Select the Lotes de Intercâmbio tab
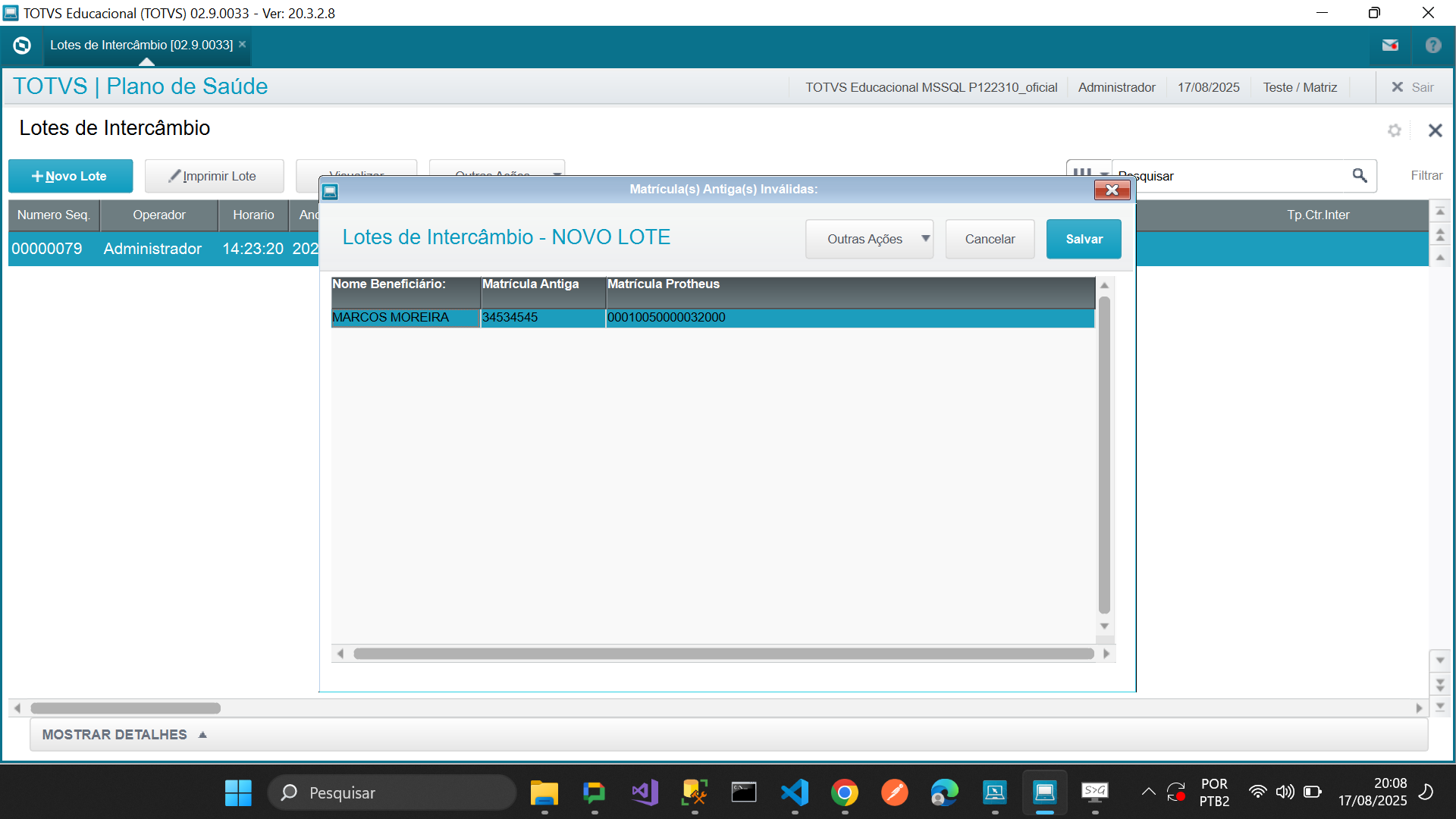The image size is (1456, 819). pos(141,45)
